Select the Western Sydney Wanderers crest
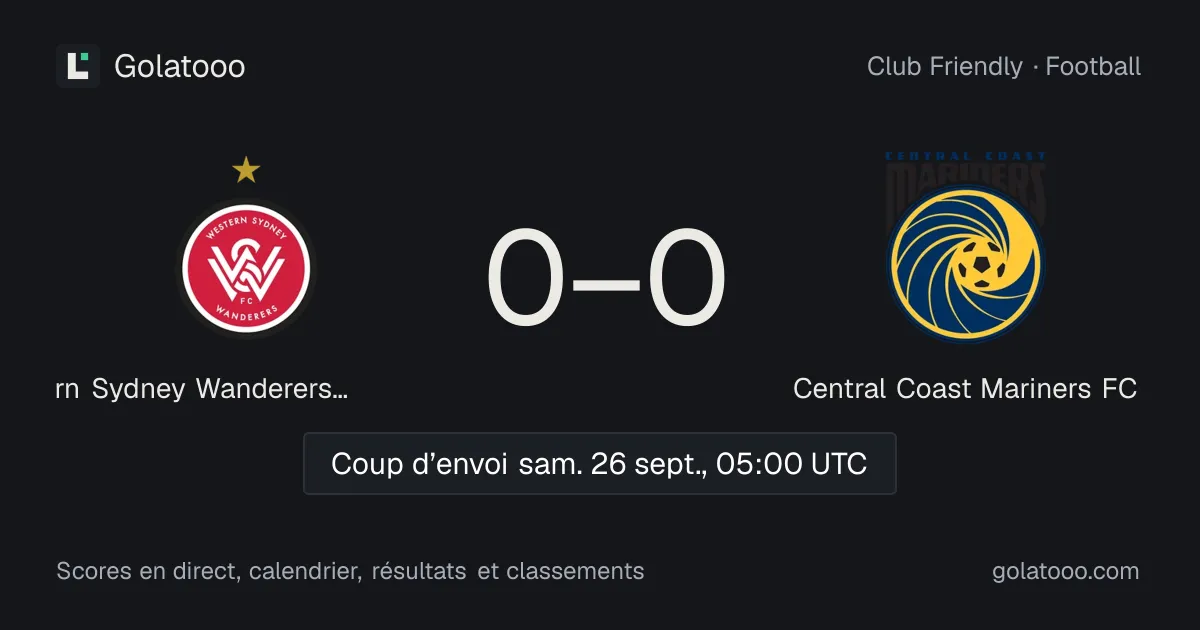This screenshot has width=1200, height=630. (x=246, y=268)
